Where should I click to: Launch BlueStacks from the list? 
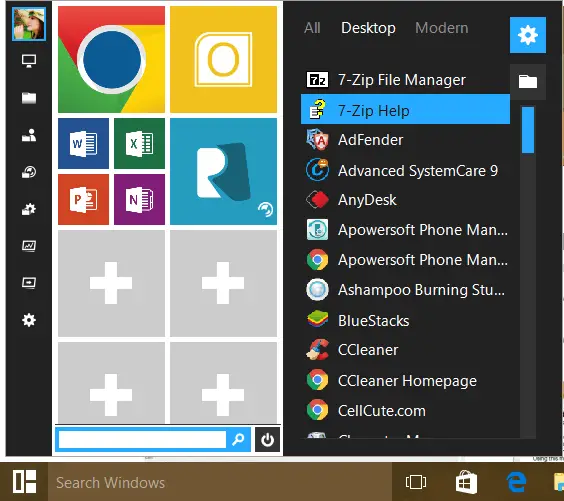tap(405, 320)
